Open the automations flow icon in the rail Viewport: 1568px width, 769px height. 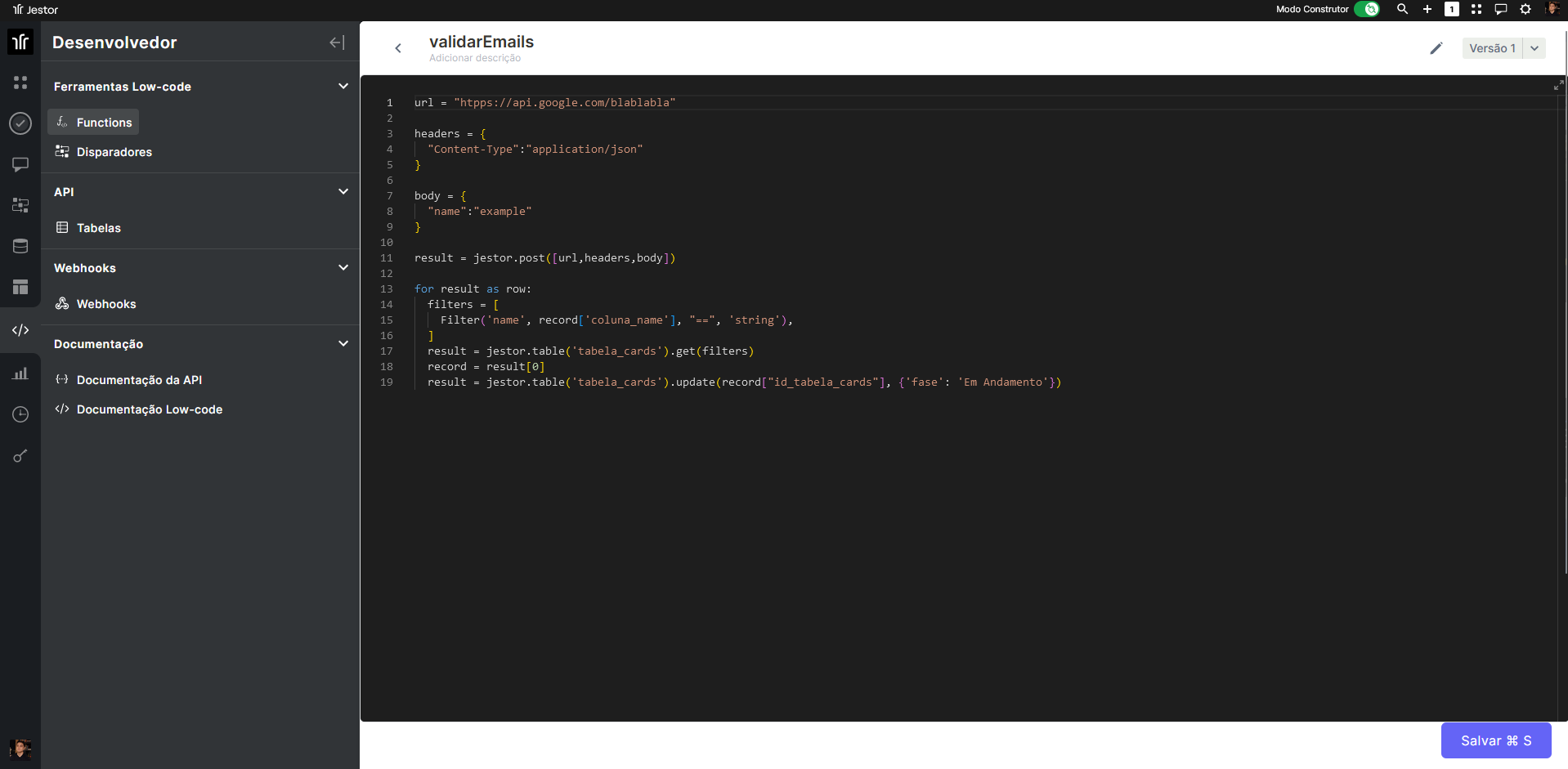20,205
